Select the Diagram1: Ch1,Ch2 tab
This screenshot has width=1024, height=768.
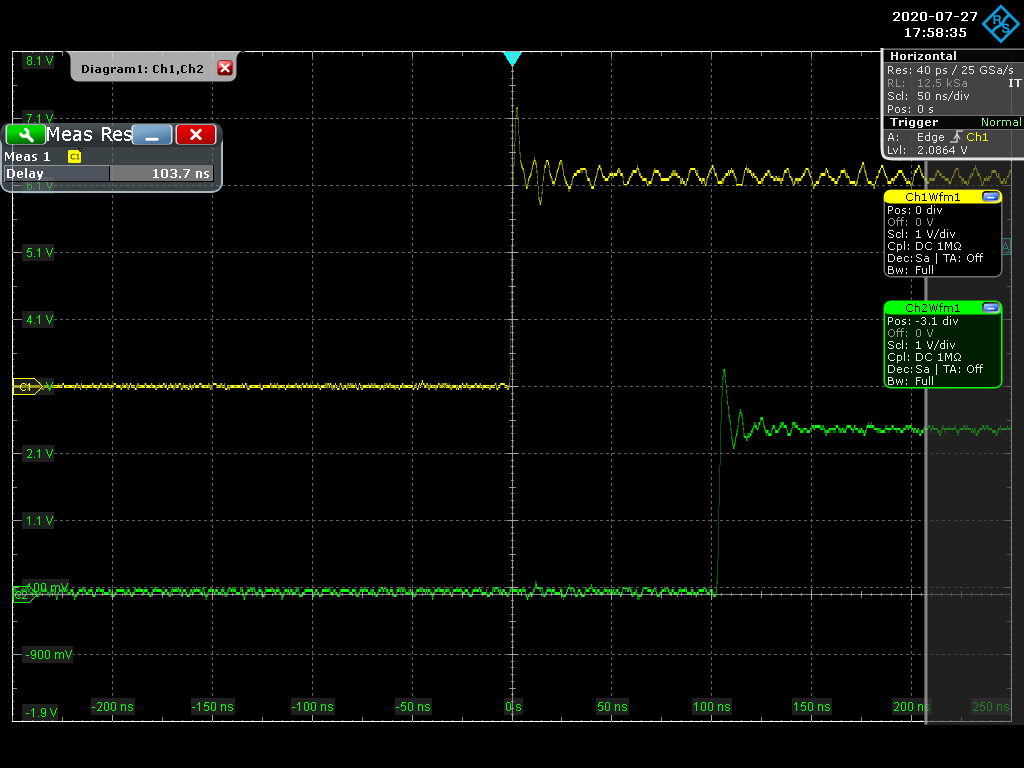[142, 68]
